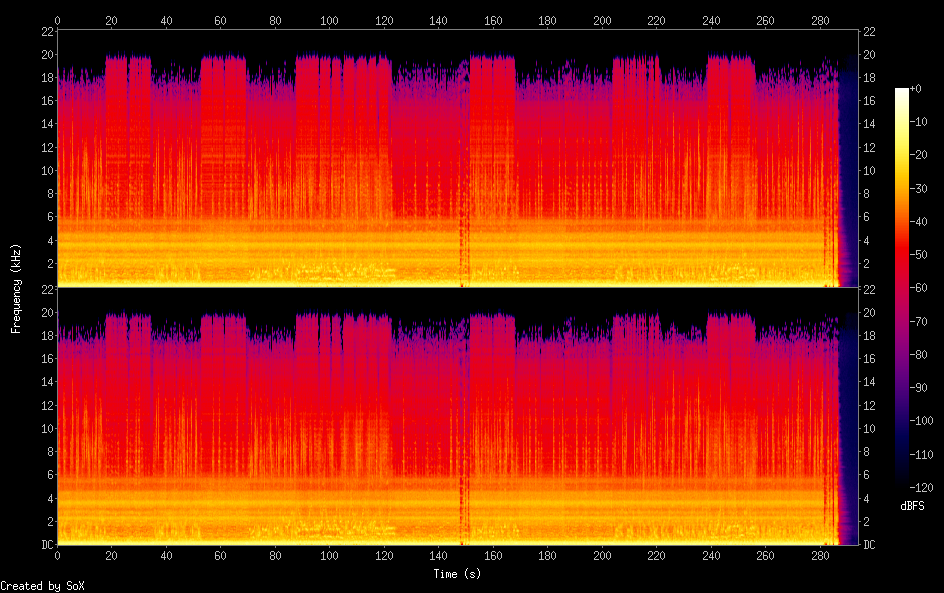944x593 pixels.
Task: Click the "dBFS" label below the color scale
Action: 912,506
